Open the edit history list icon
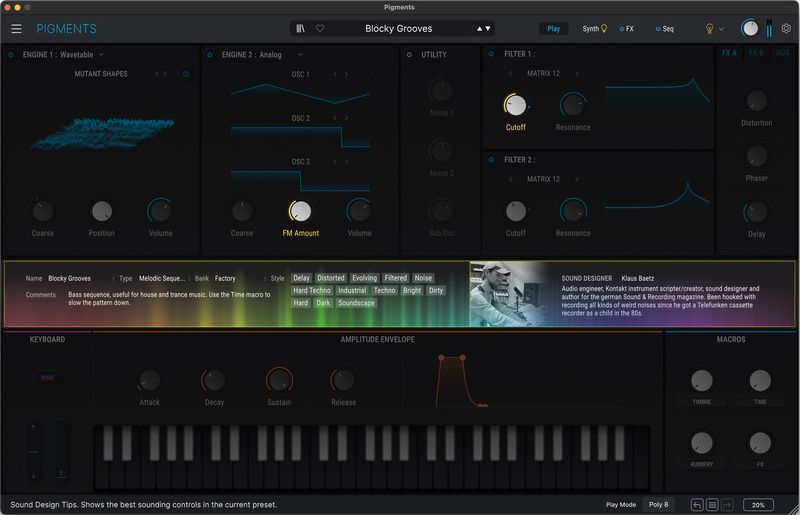This screenshot has height=515, width=800. tap(712, 505)
